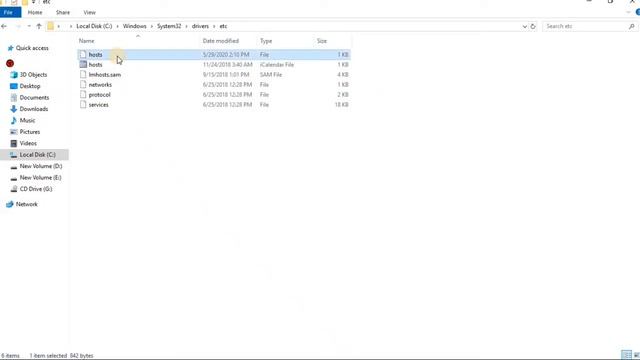The height and width of the screenshot is (360, 640).
Task: Click System32 in the address path
Action: 169,26
